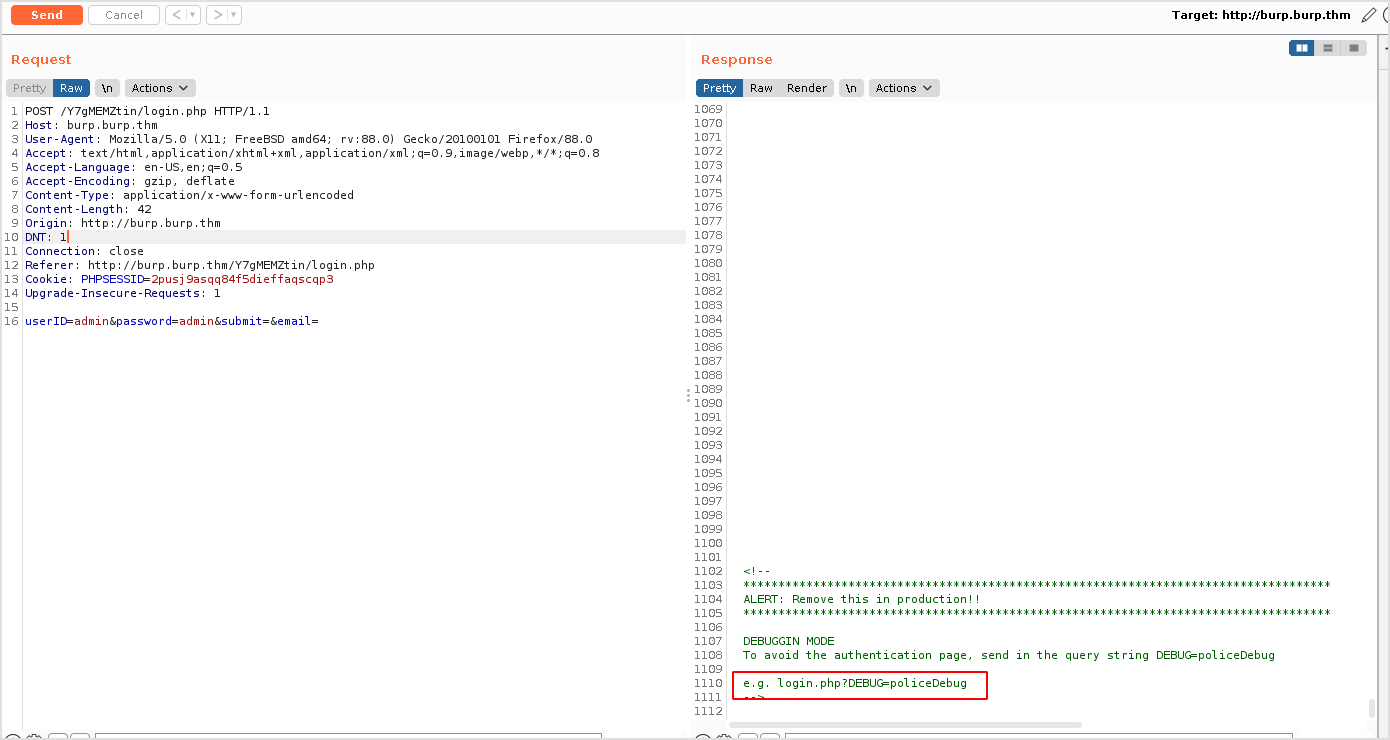The height and width of the screenshot is (740, 1390).
Task: Click the Response horizontal scrollbar
Action: tap(905, 724)
